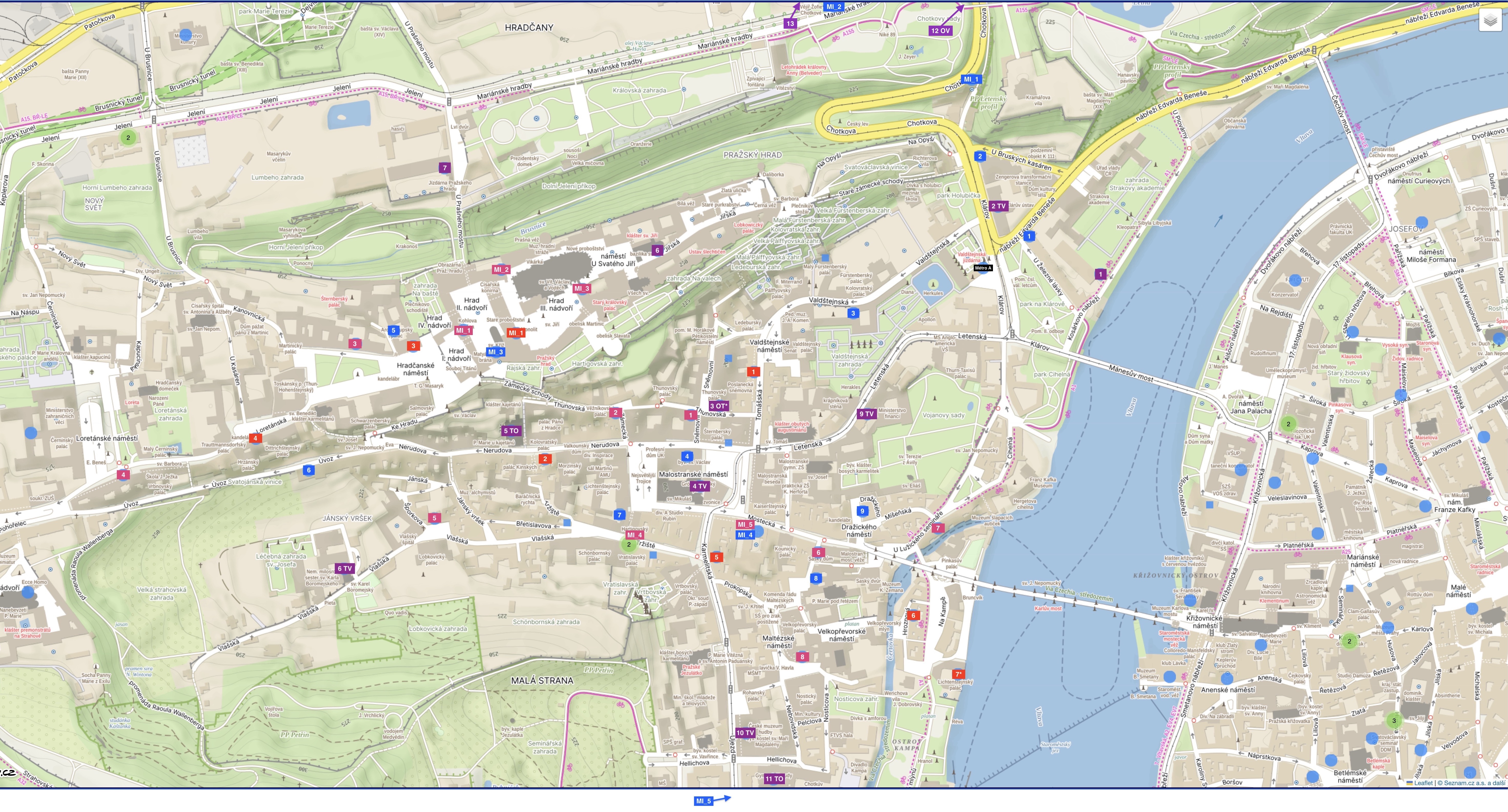Select blue marker 7 near Břetislavova
The width and height of the screenshot is (1508, 812).
click(x=619, y=515)
